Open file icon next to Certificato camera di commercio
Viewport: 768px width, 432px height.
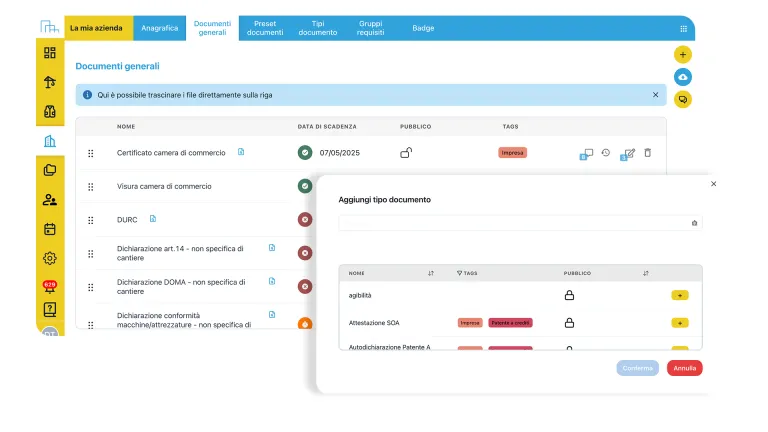pos(241,152)
